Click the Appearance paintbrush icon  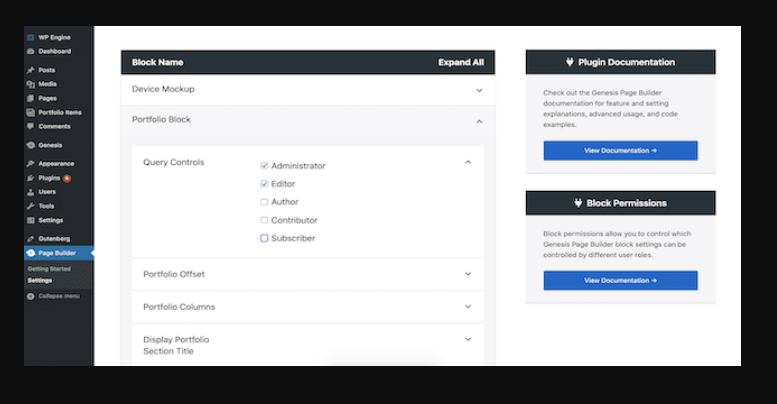coord(31,164)
